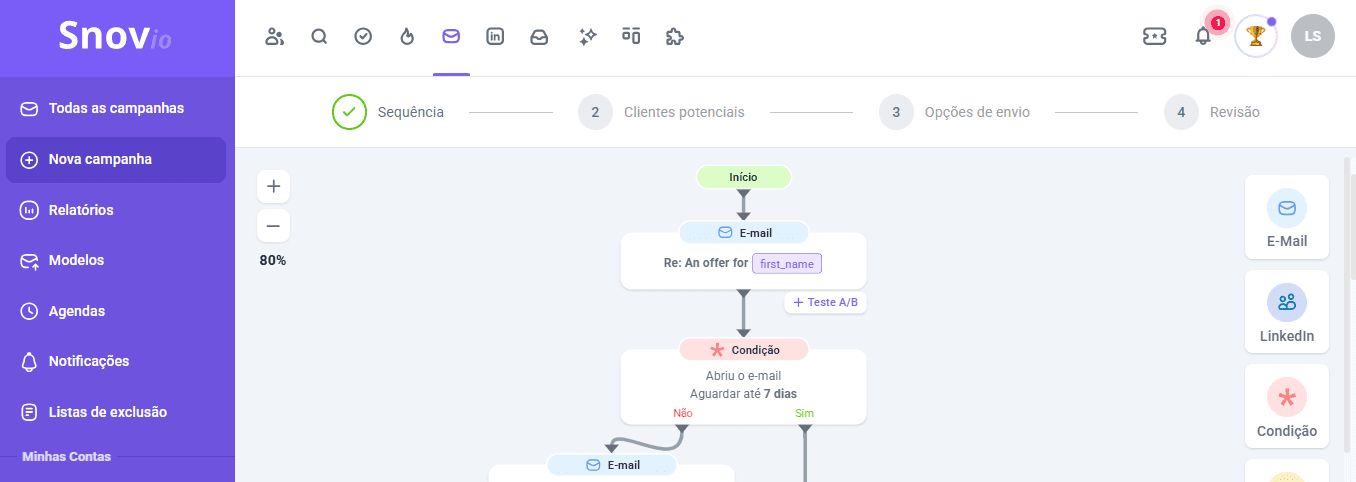Open the search magnifier tool in top bar
The width and height of the screenshot is (1356, 482).
pyautogui.click(x=319, y=37)
